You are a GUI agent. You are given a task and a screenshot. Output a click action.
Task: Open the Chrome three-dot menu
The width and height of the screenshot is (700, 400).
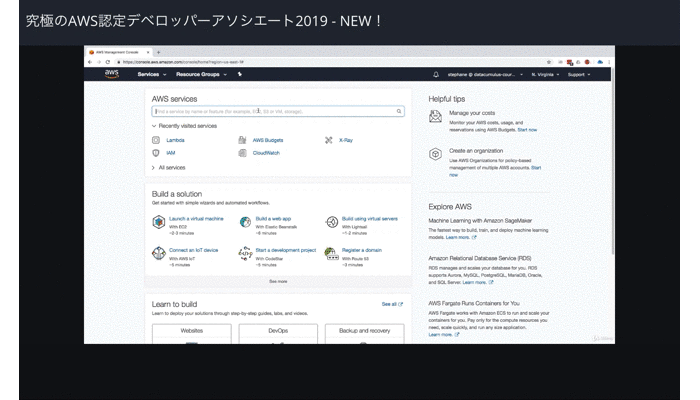(609, 62)
